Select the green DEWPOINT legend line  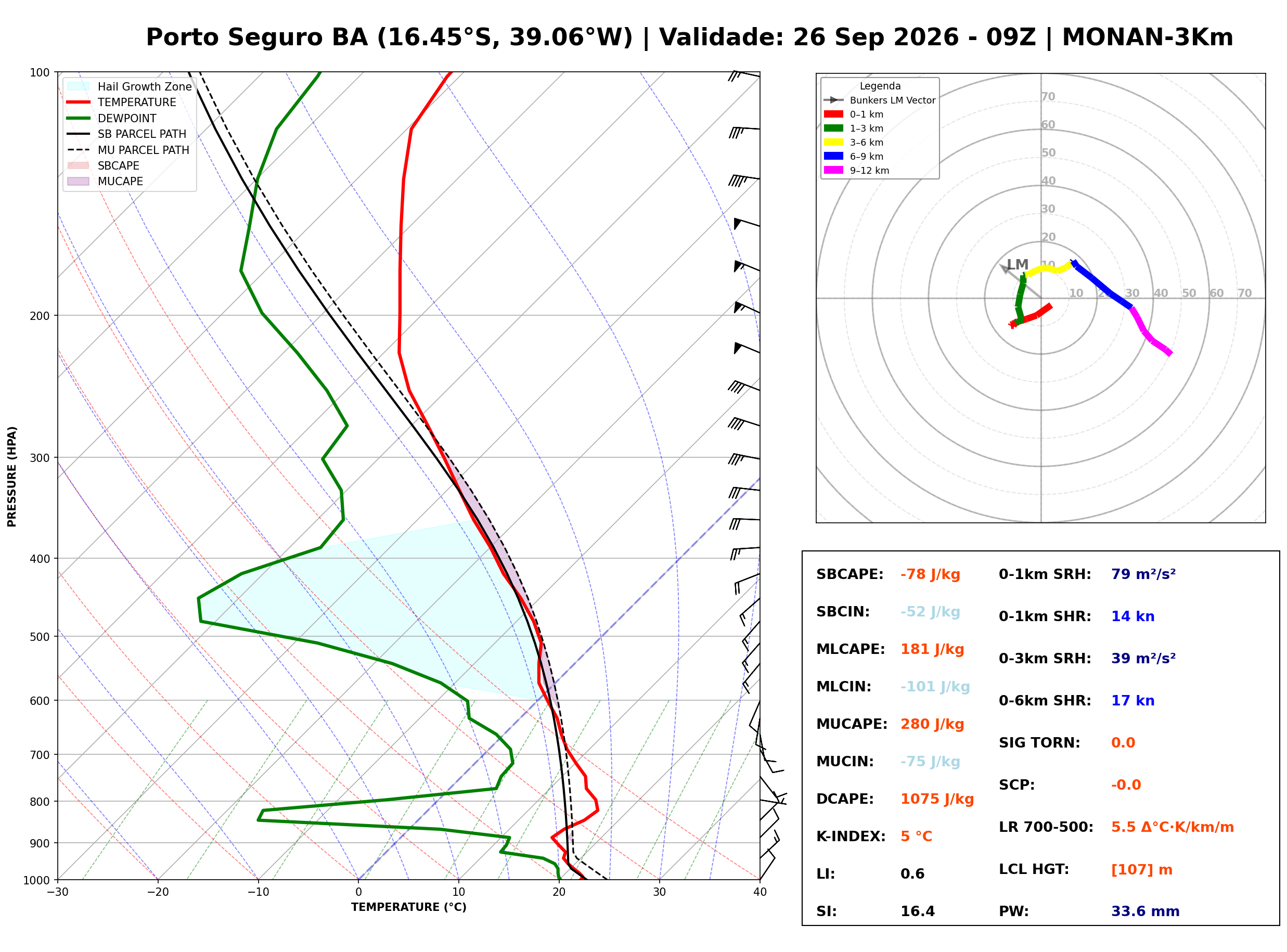(79, 118)
